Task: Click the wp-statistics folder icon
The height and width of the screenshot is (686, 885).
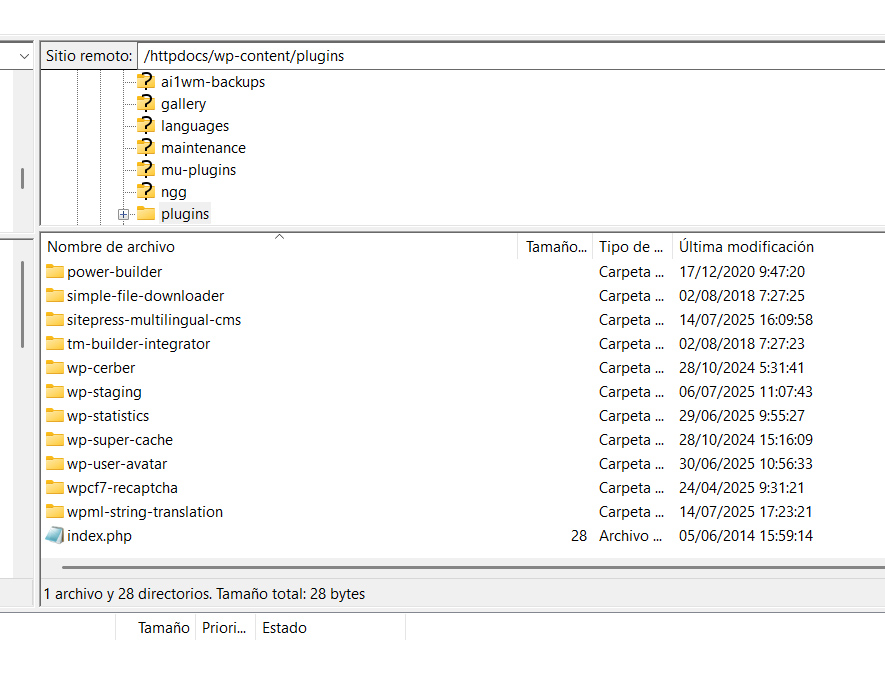Action: 55,416
